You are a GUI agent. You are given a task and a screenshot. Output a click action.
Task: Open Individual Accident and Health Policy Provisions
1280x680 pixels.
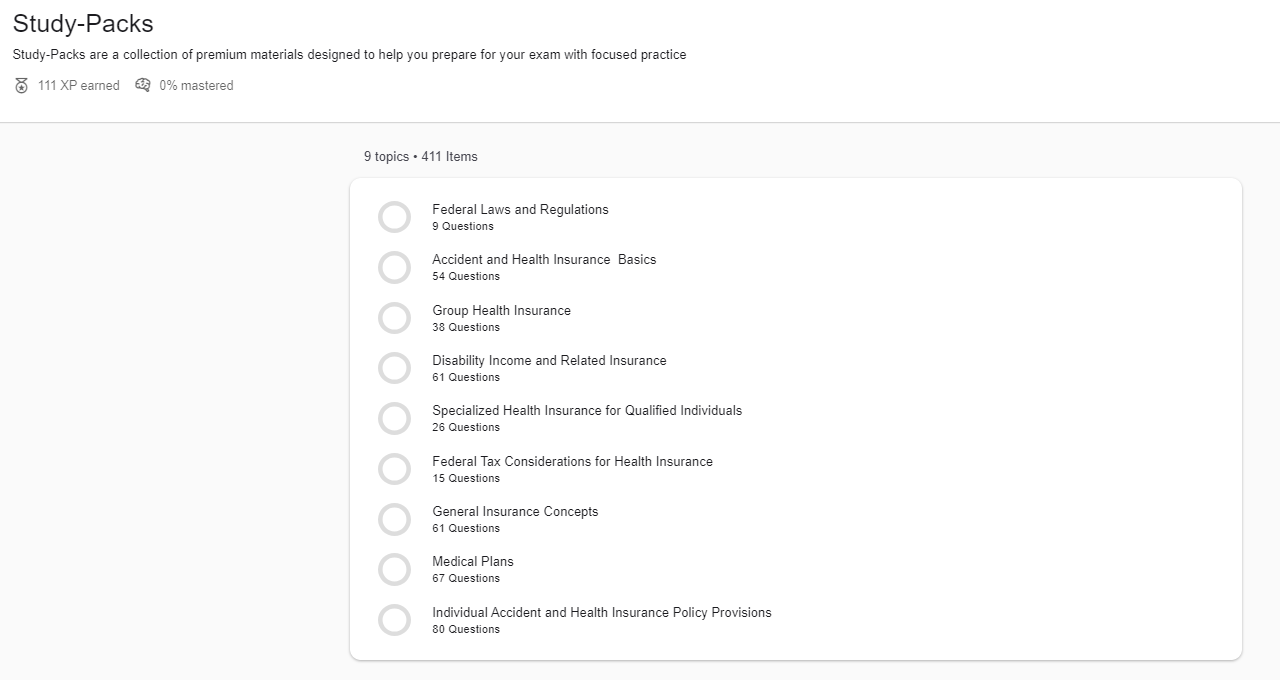click(x=601, y=613)
